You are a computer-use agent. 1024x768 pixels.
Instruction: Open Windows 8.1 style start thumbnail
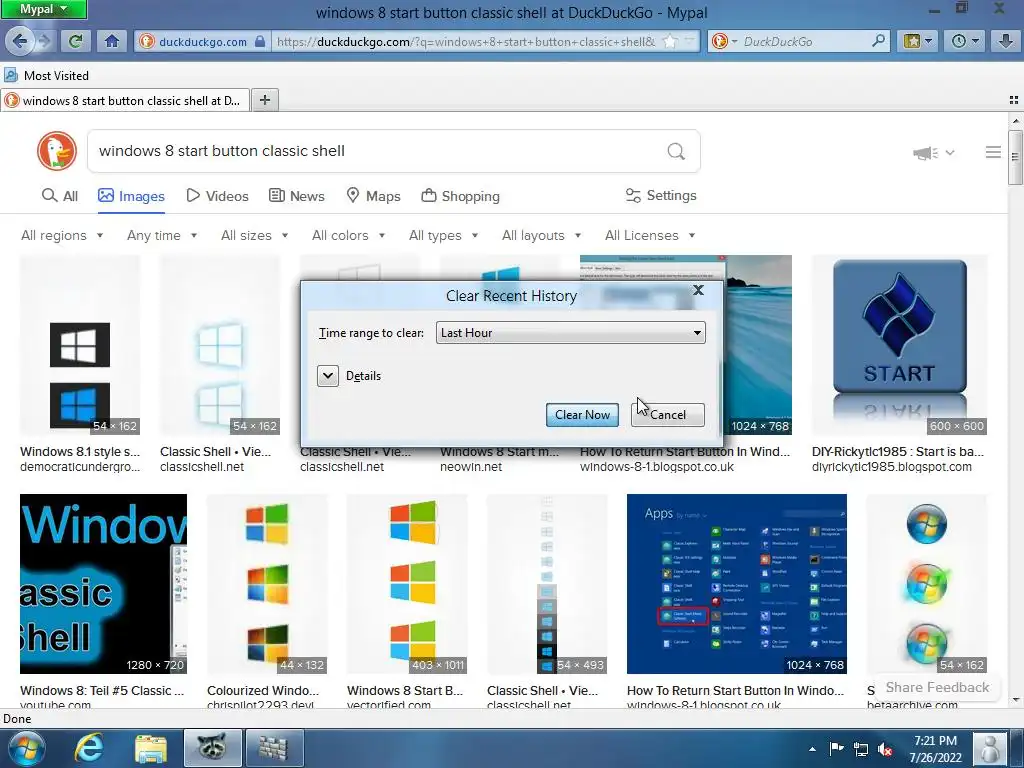coord(80,345)
